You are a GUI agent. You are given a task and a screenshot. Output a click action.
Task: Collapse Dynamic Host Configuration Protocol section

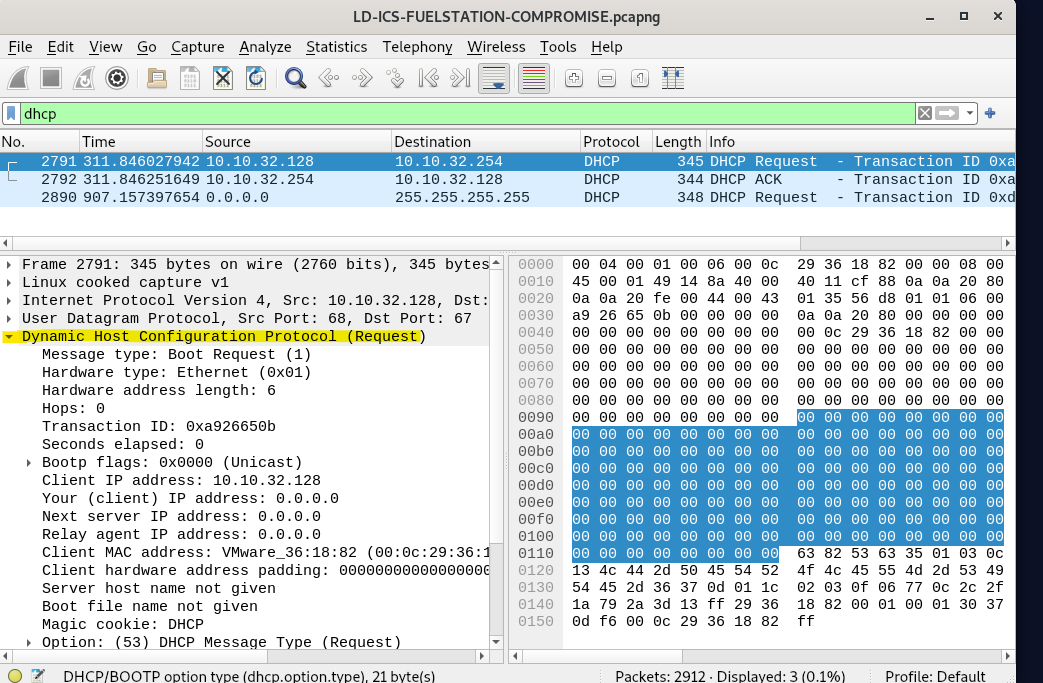(9, 337)
